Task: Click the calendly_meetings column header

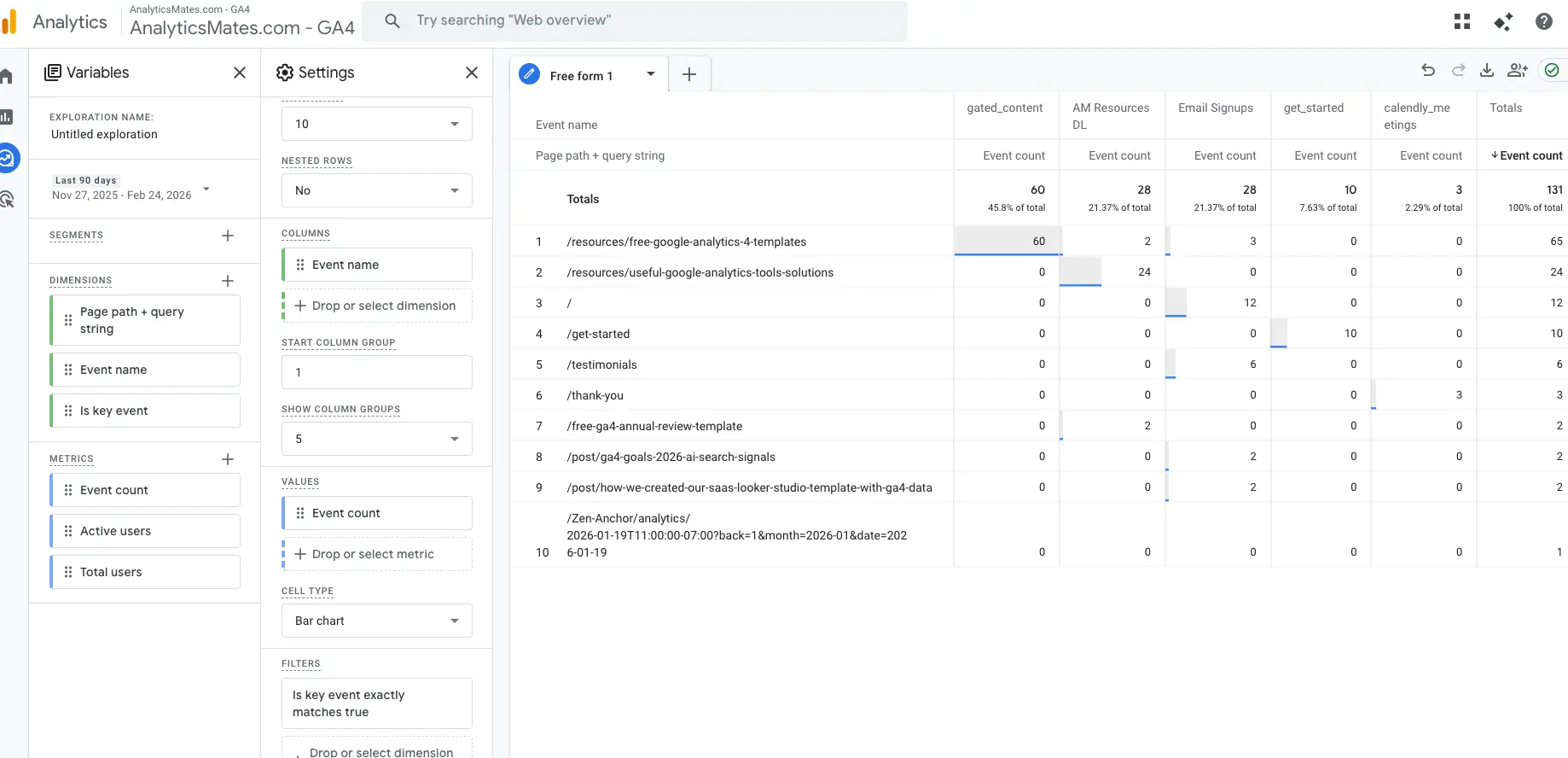Action: pyautogui.click(x=1417, y=116)
